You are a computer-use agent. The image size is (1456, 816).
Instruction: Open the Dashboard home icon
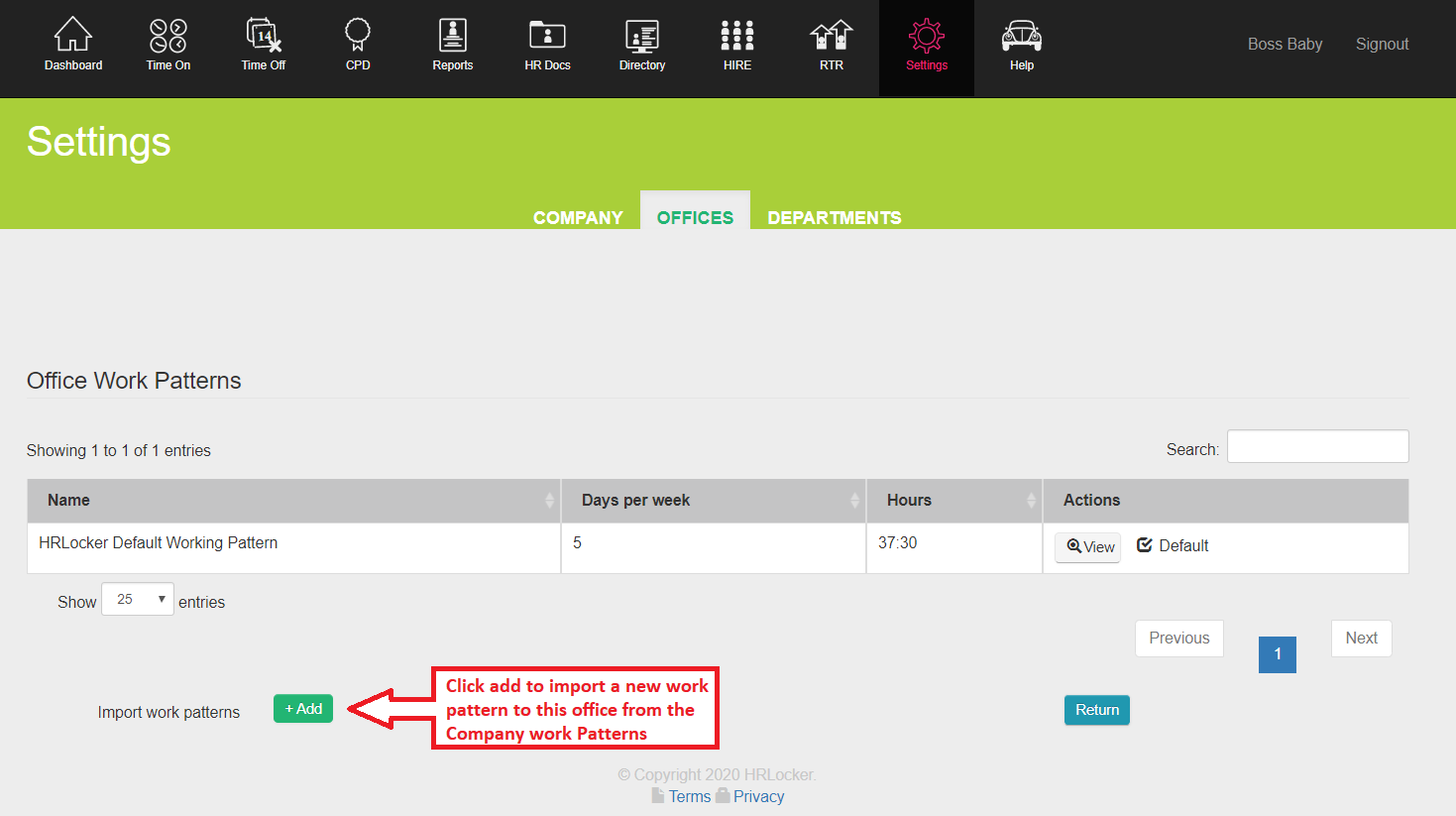pyautogui.click(x=73, y=36)
